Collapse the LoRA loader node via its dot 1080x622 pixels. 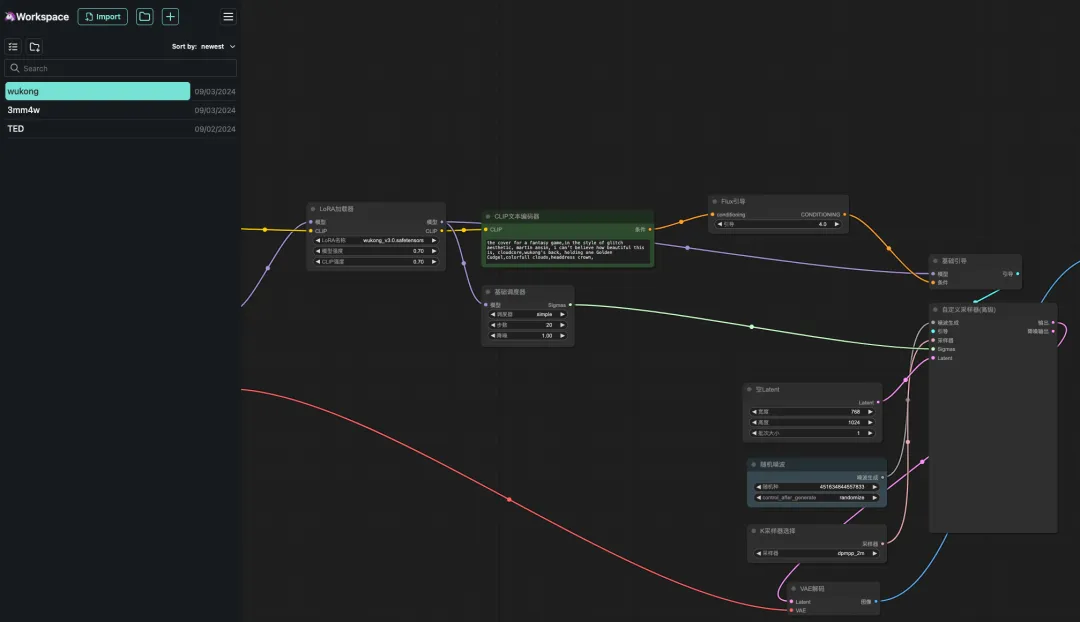[313, 209]
